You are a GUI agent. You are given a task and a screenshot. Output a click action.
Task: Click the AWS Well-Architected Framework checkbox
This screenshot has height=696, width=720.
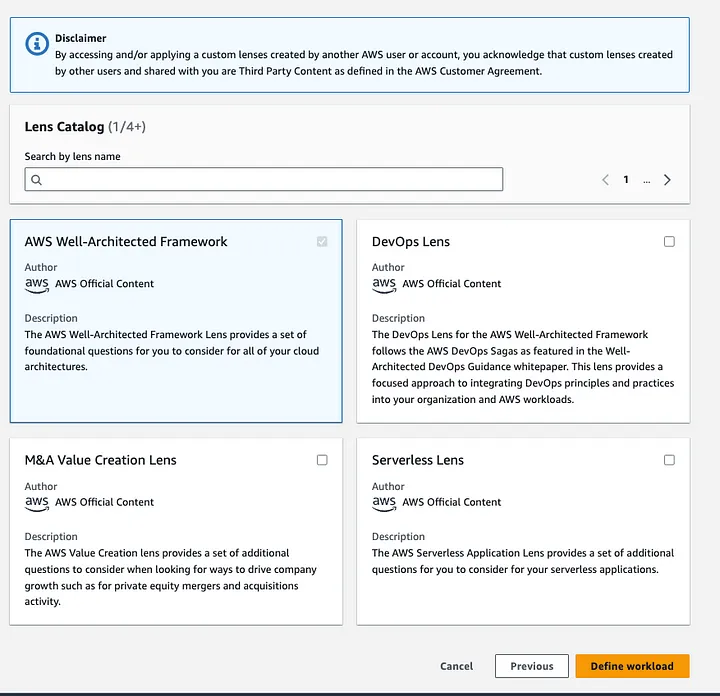tap(322, 241)
